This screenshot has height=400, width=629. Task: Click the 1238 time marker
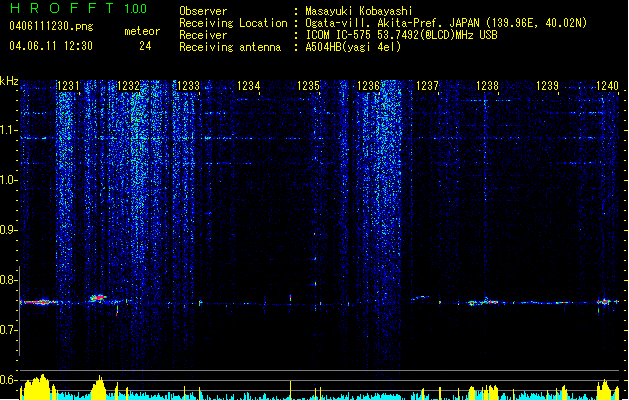pos(487,86)
